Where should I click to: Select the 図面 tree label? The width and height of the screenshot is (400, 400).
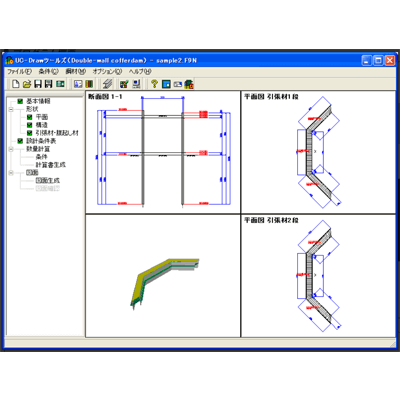pos(32,173)
